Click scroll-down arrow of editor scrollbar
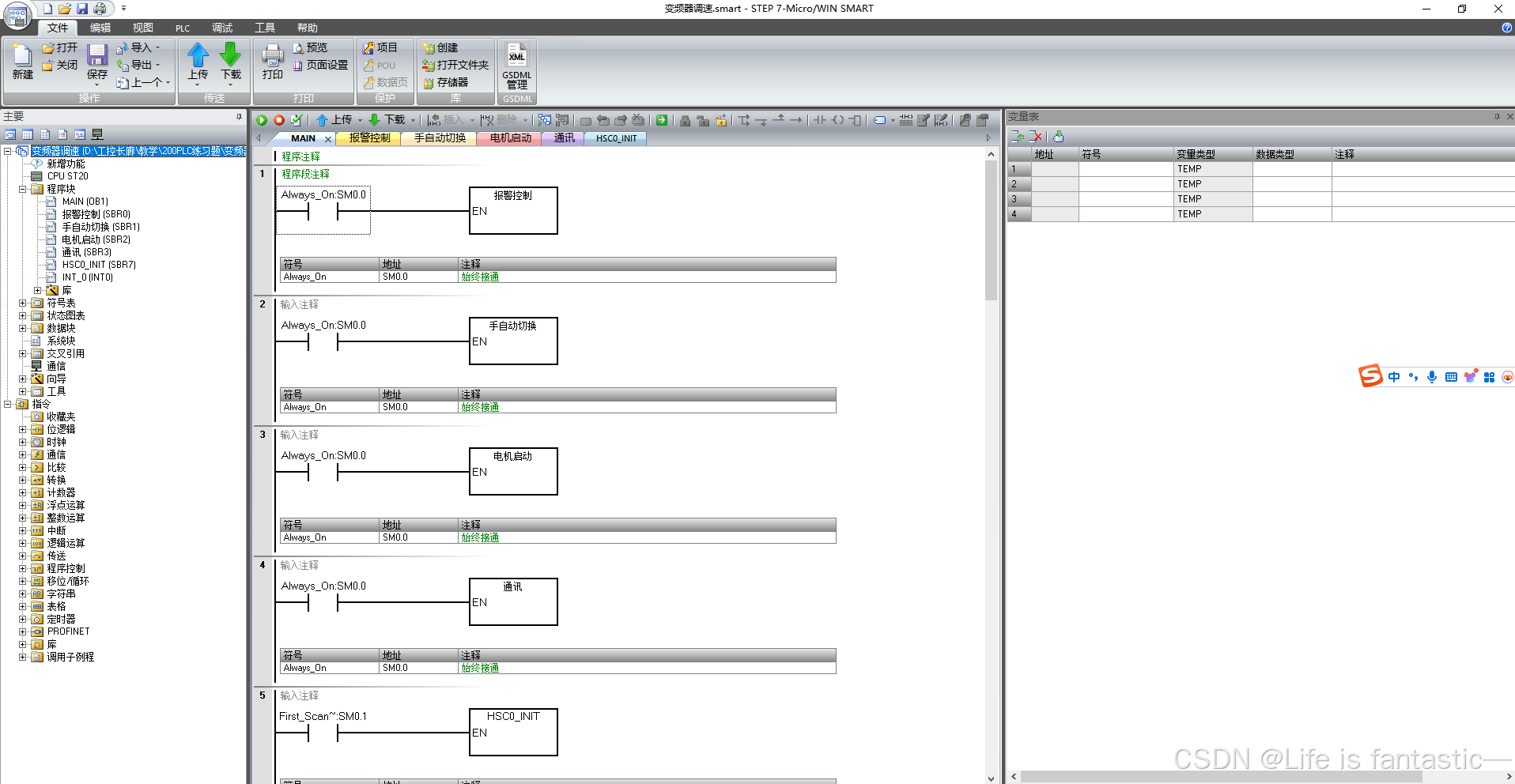 pos(991,778)
